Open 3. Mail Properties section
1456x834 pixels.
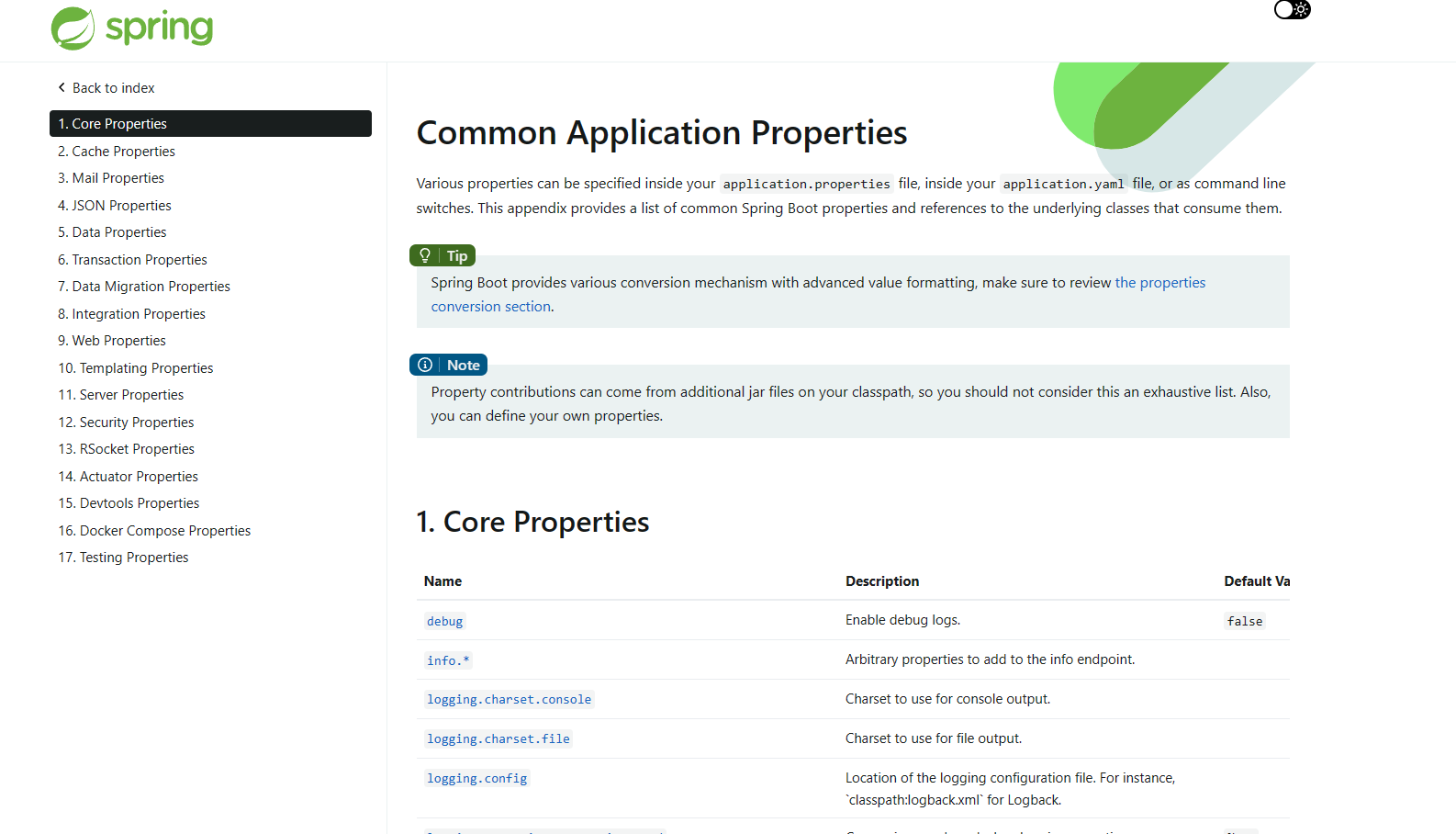click(x=111, y=178)
